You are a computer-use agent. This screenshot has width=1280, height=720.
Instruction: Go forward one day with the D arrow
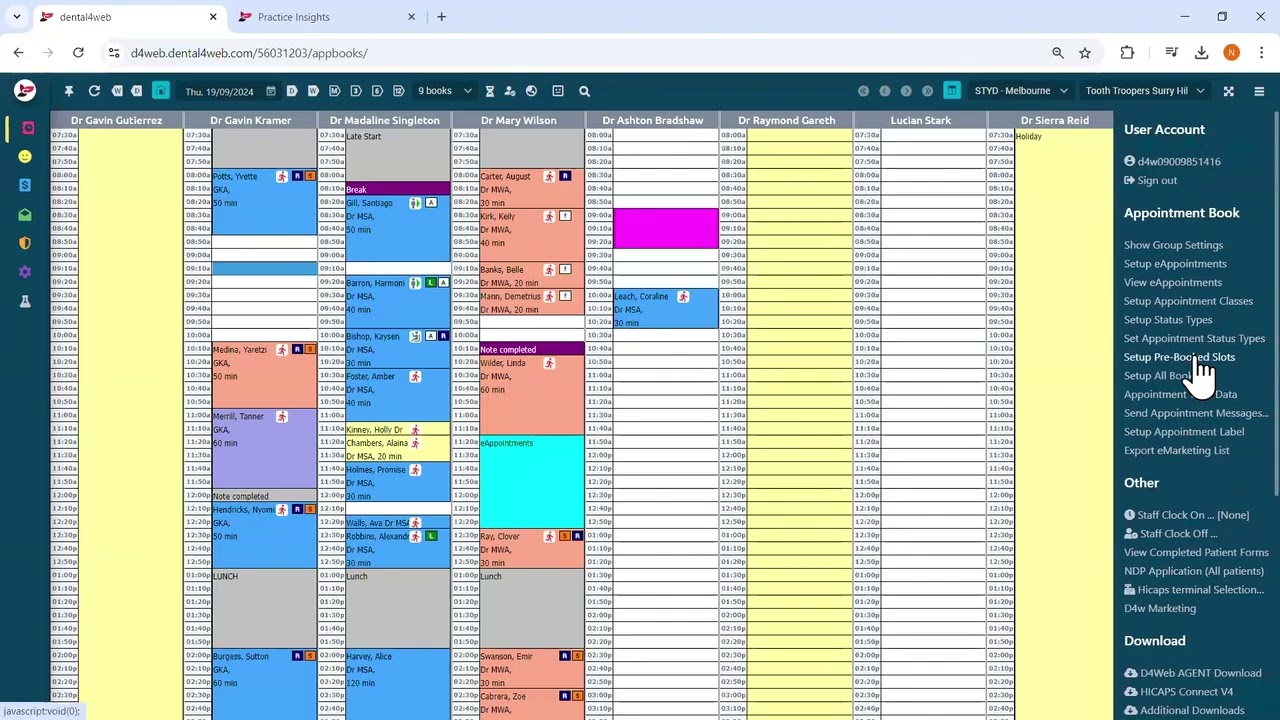coord(292,91)
